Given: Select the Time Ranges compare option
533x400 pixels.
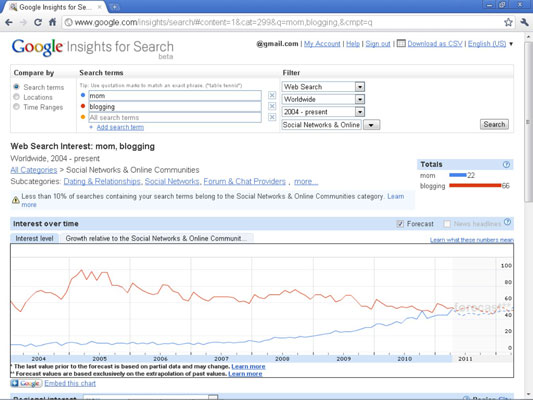Looking at the screenshot, I should coord(16,107).
